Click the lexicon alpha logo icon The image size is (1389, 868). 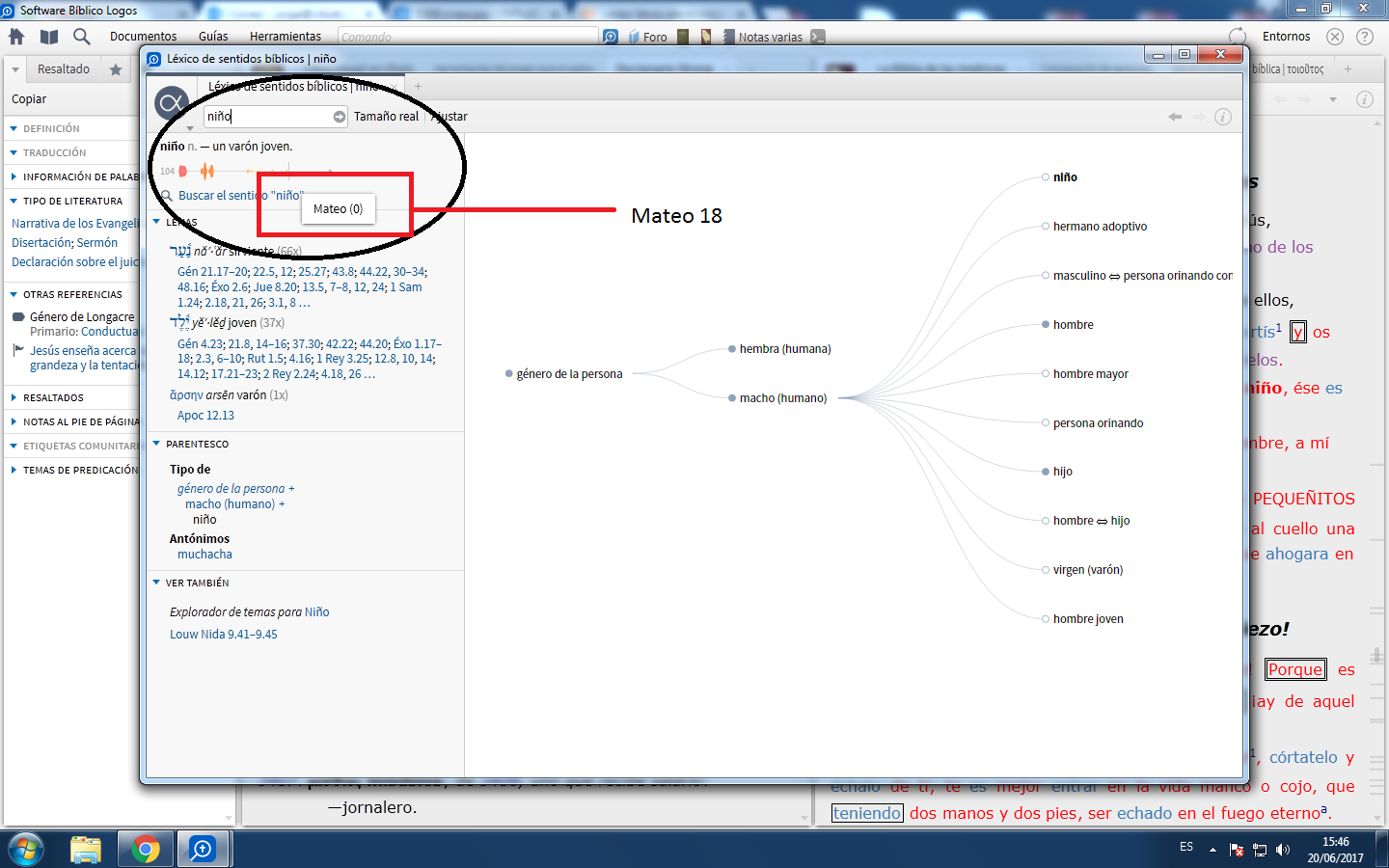coord(171,103)
